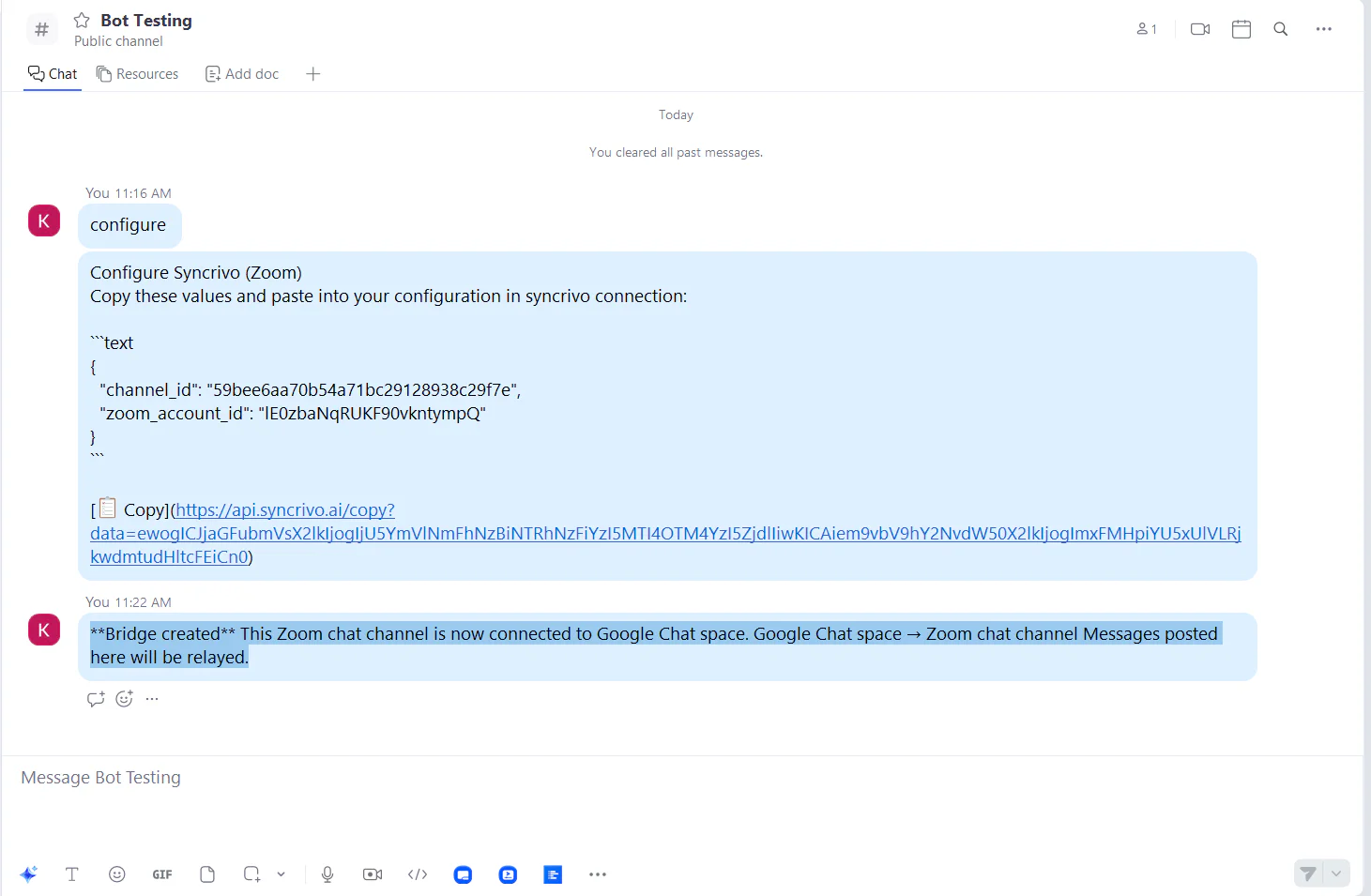Open the first blue chat app icon

pos(463,874)
